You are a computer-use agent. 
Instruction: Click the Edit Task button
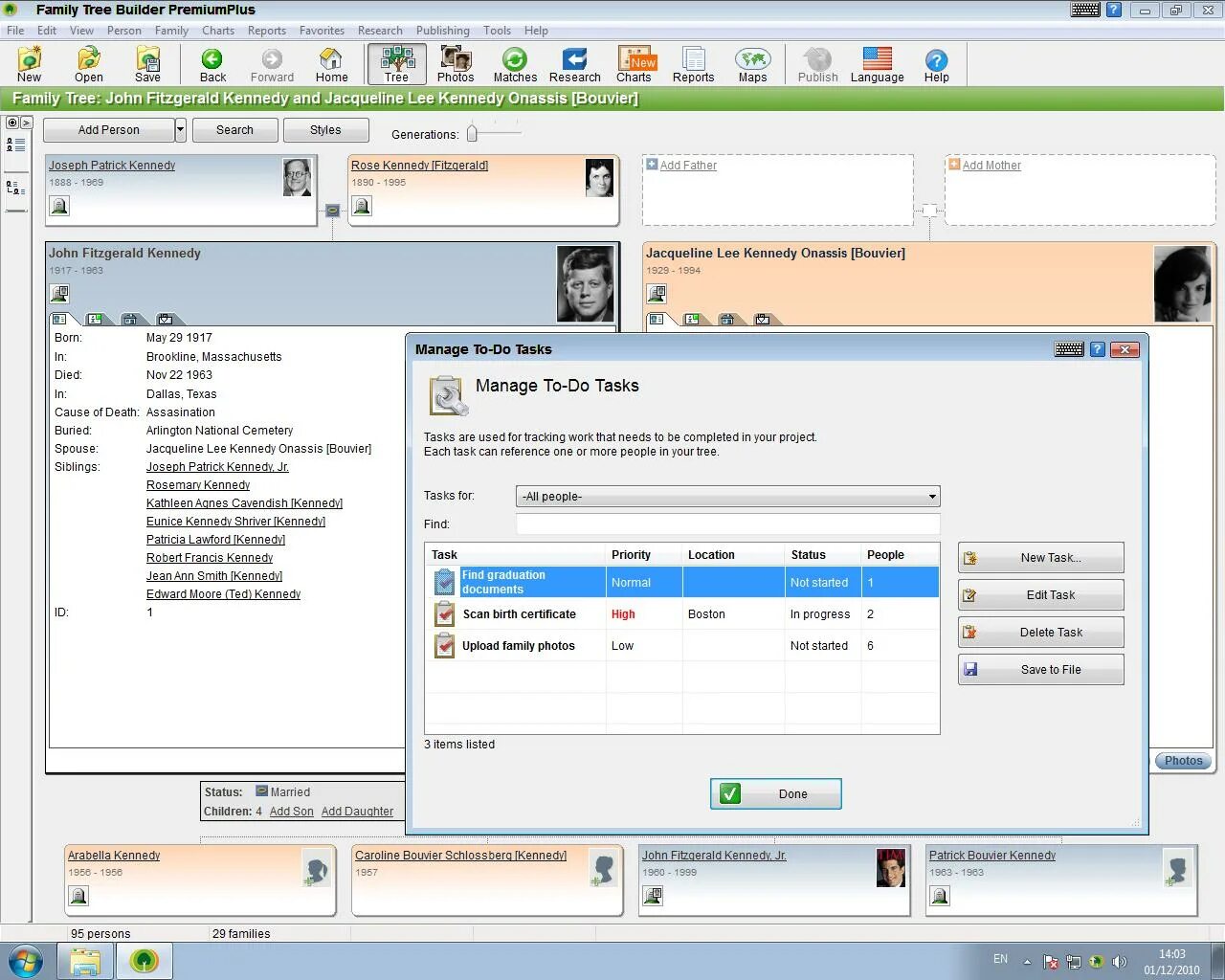pyautogui.click(x=1040, y=595)
